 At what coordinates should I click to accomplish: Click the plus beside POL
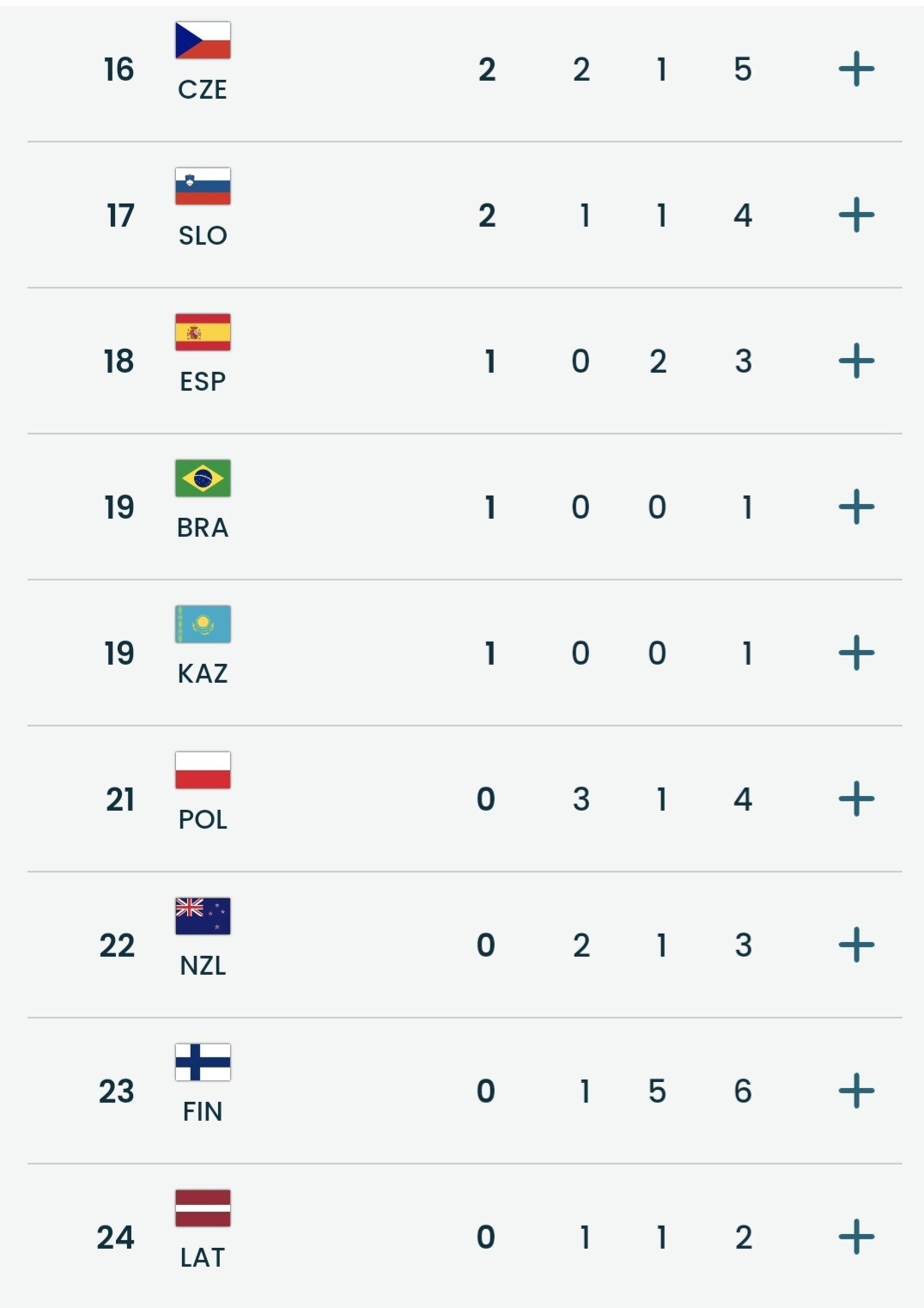click(x=856, y=799)
